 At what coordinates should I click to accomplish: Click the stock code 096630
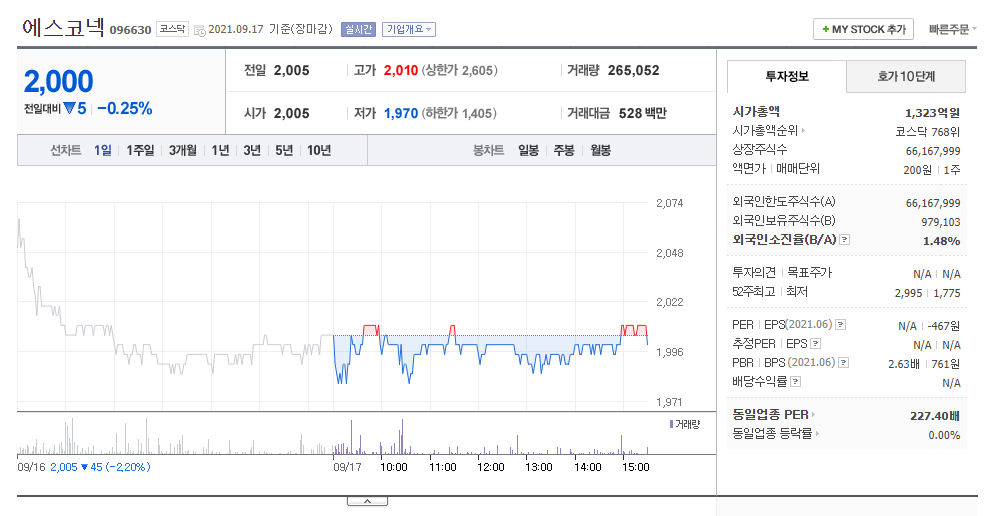point(130,30)
